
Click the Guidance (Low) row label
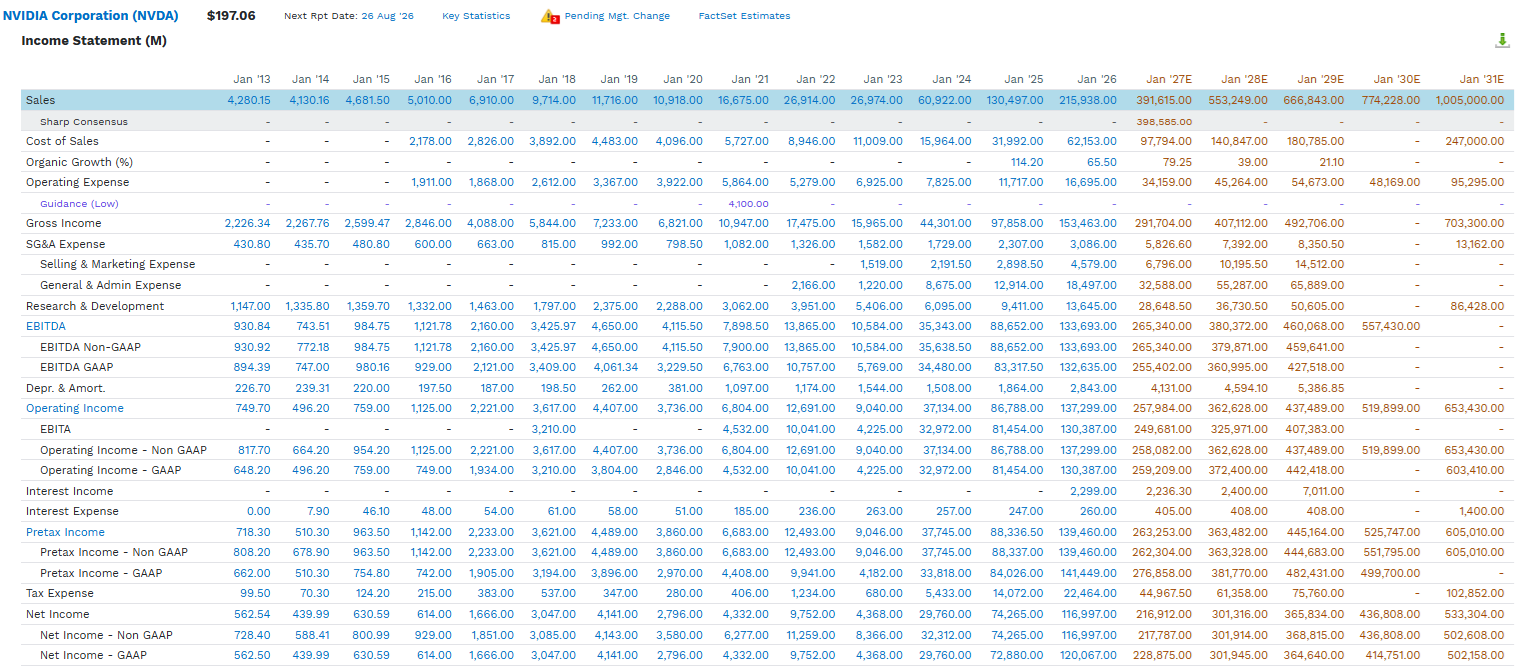tap(79, 203)
